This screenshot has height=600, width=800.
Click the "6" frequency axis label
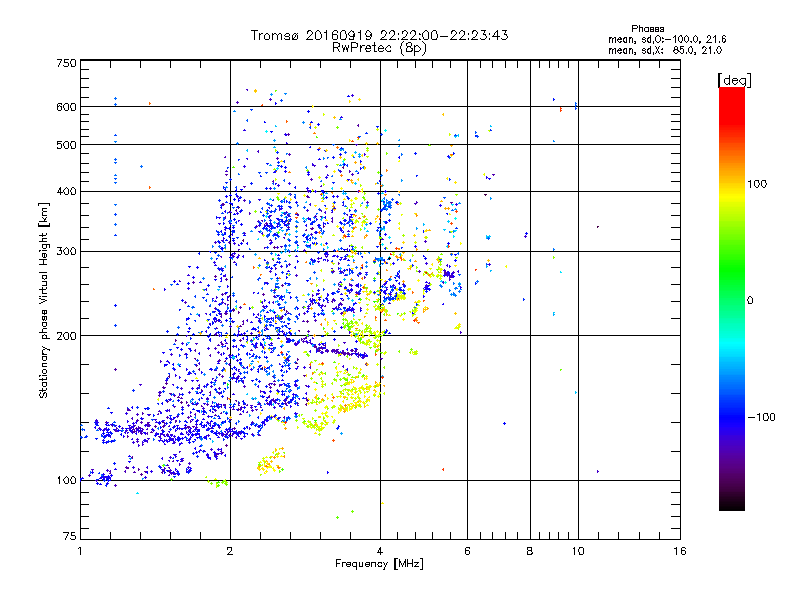467,551
